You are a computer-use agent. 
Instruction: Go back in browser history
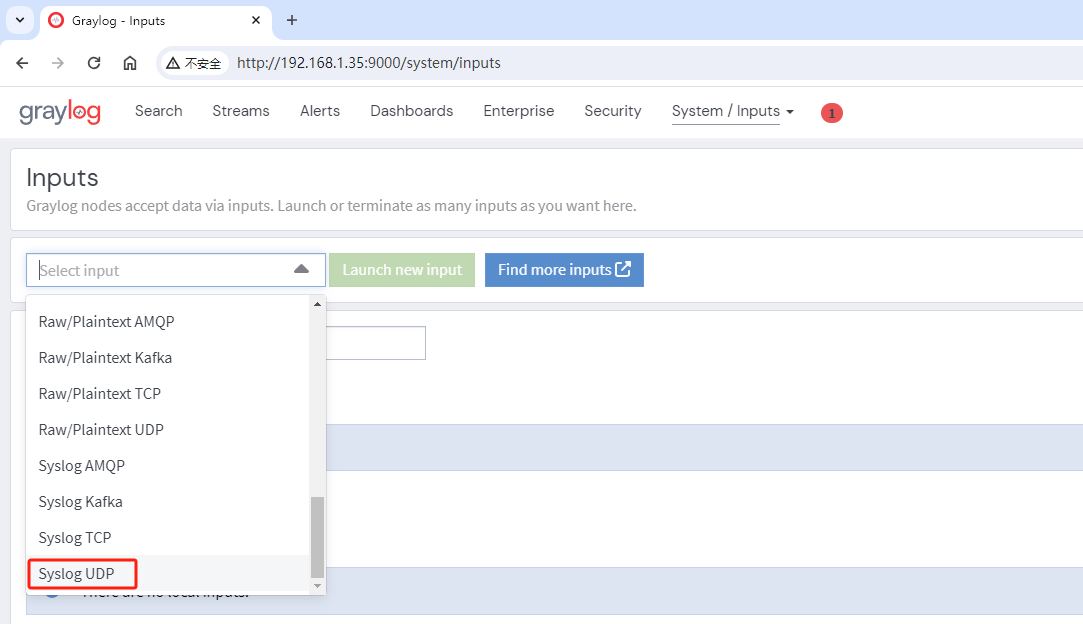pyautogui.click(x=22, y=63)
